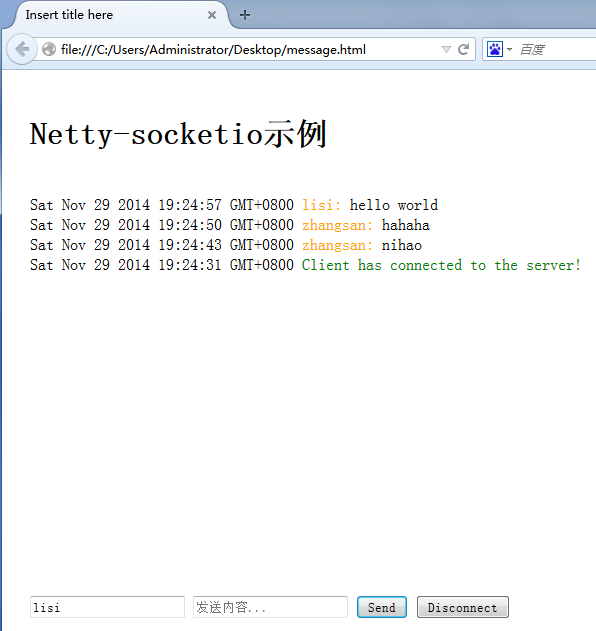The height and width of the screenshot is (631, 596).
Task: Click the message content input field
Action: point(270,607)
